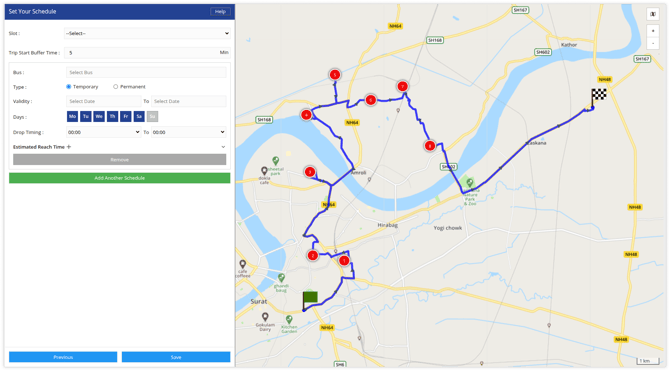Click the Gokulam Dairy map pin

[265, 317]
